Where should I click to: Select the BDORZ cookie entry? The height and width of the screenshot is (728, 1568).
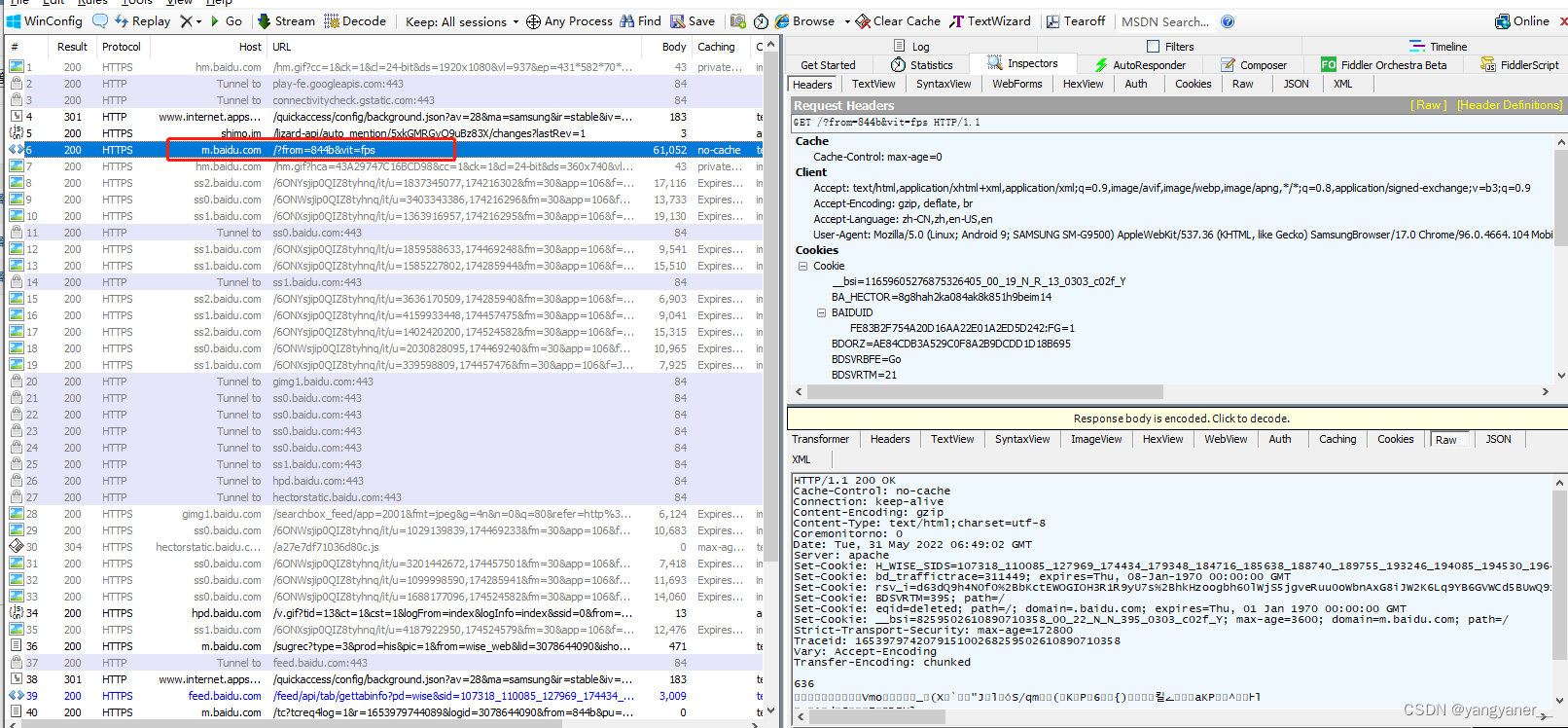click(x=950, y=344)
